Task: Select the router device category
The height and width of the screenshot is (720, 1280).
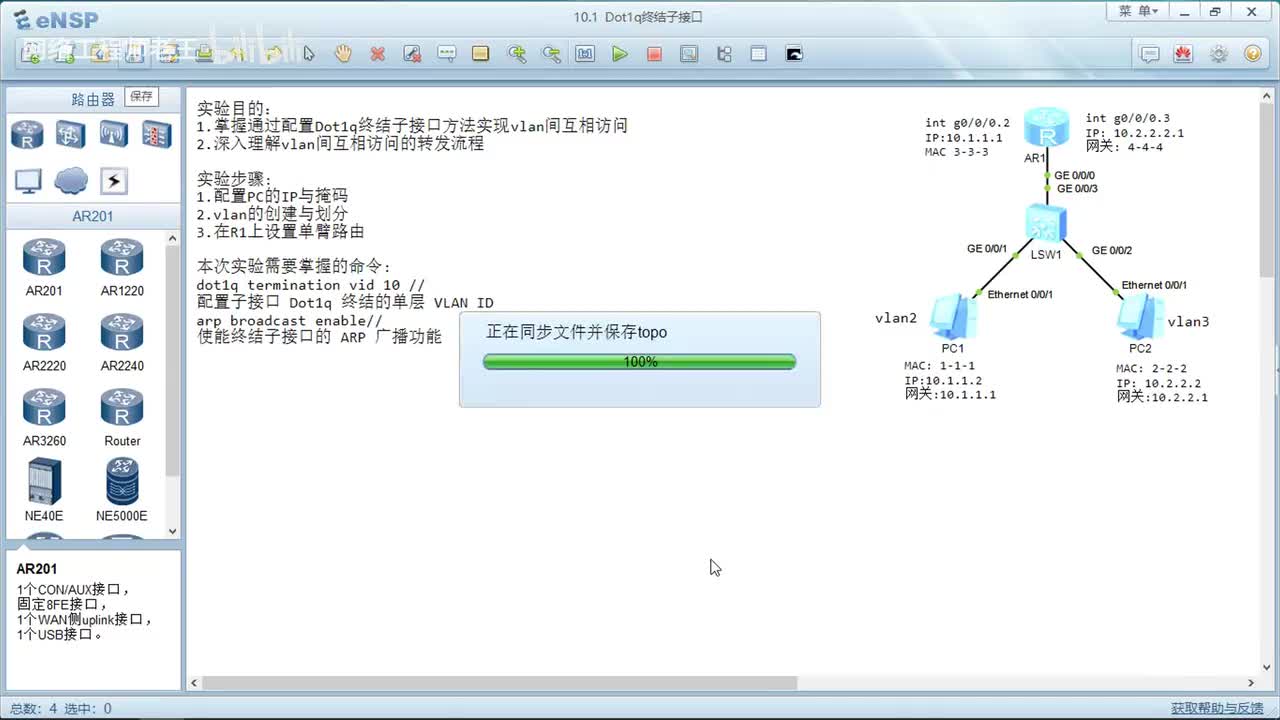Action: 27,134
